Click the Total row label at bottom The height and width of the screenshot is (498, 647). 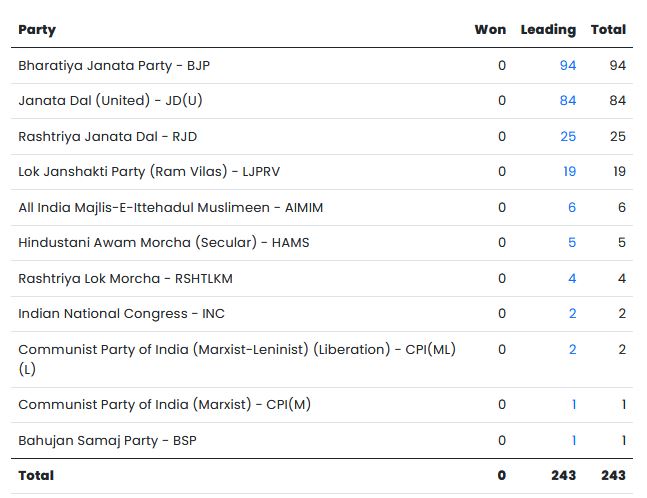(36, 475)
